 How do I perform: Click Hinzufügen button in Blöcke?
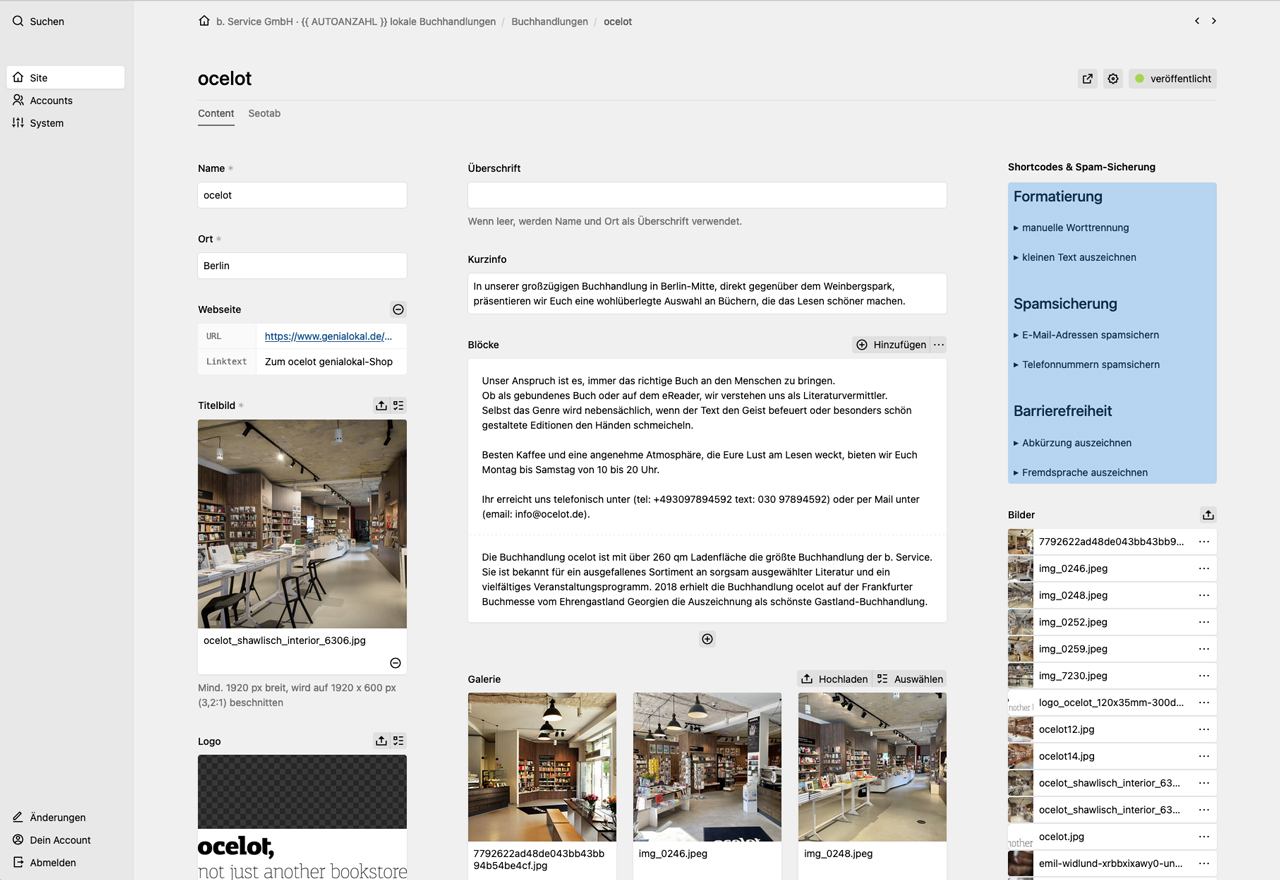(891, 345)
